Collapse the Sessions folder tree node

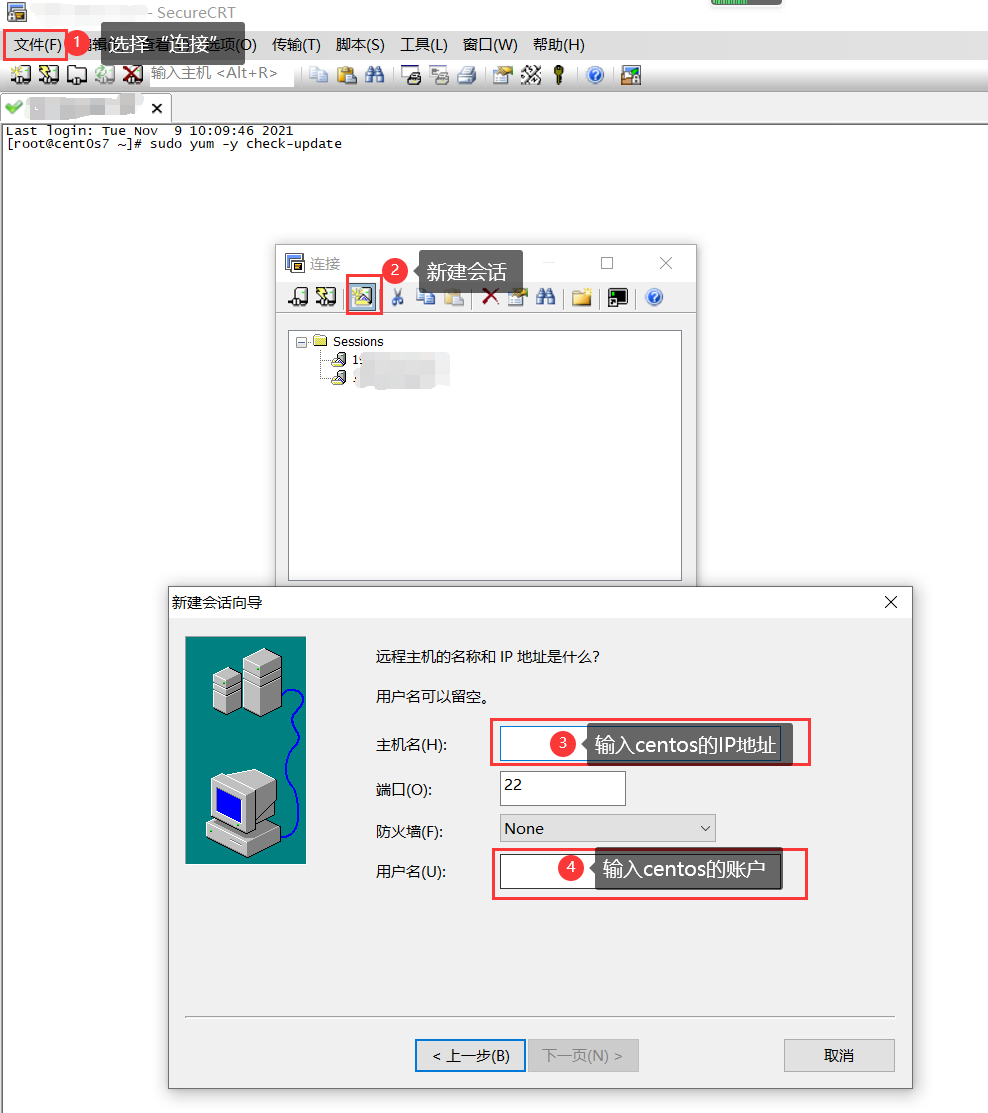302,342
